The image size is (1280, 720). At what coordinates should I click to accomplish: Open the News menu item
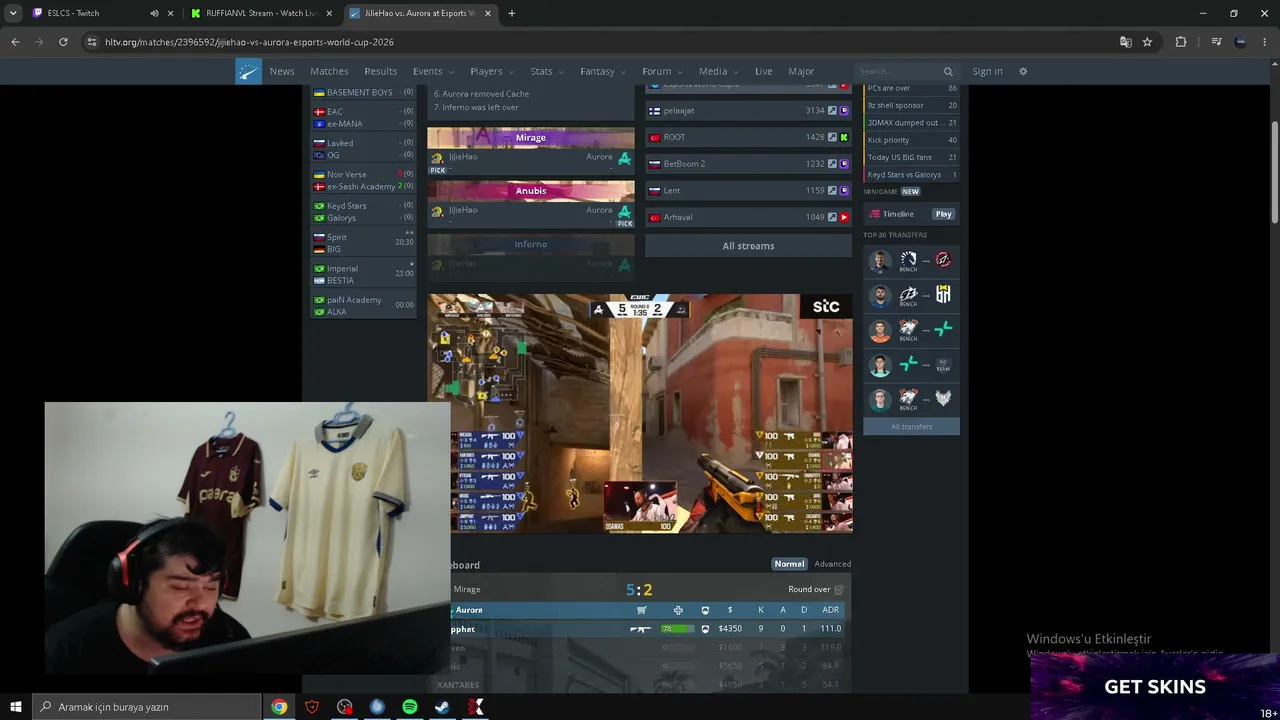282,71
